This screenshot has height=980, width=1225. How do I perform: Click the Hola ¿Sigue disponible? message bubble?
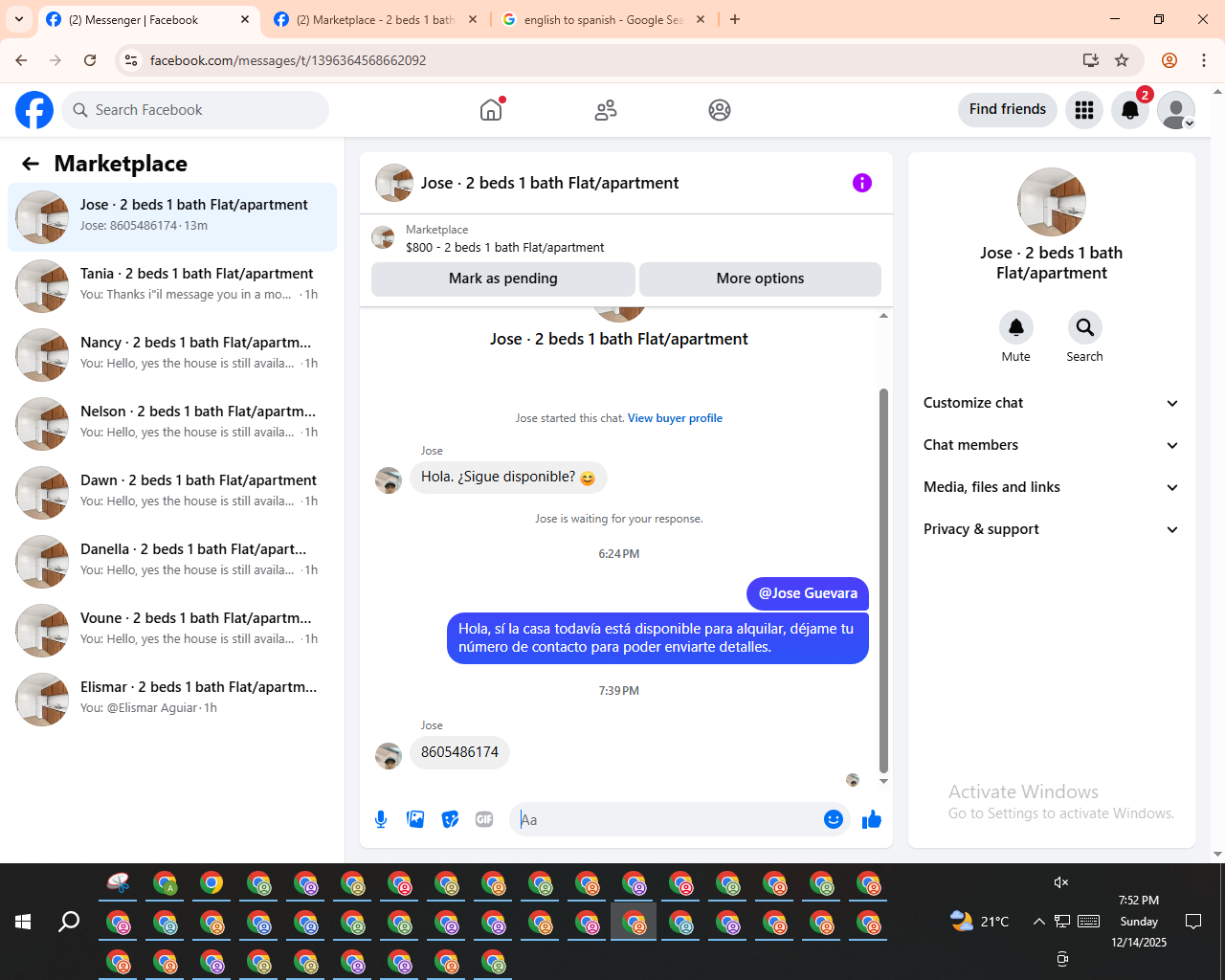coord(508,478)
